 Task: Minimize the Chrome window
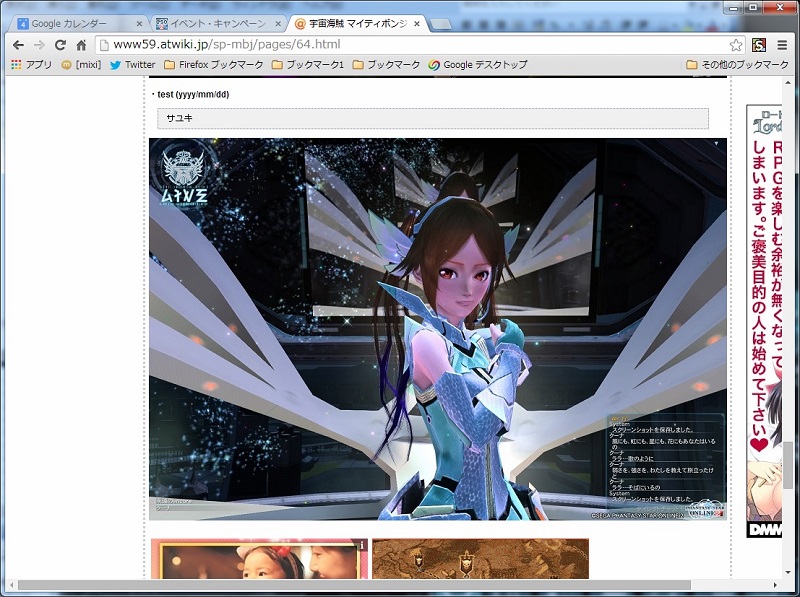pos(733,7)
